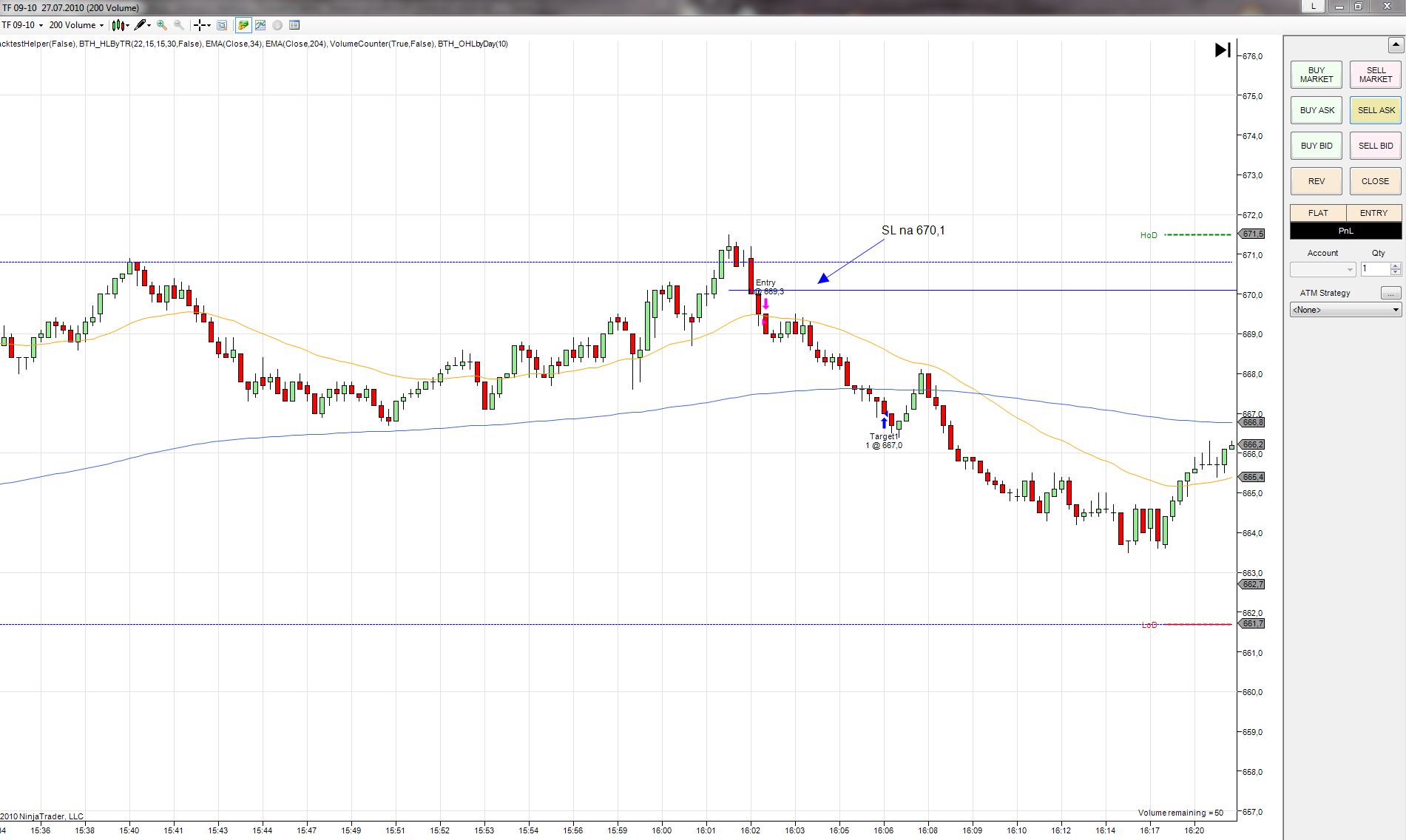The height and width of the screenshot is (840, 1406).
Task: Click the 666,8 EMA price marker
Action: (1253, 422)
